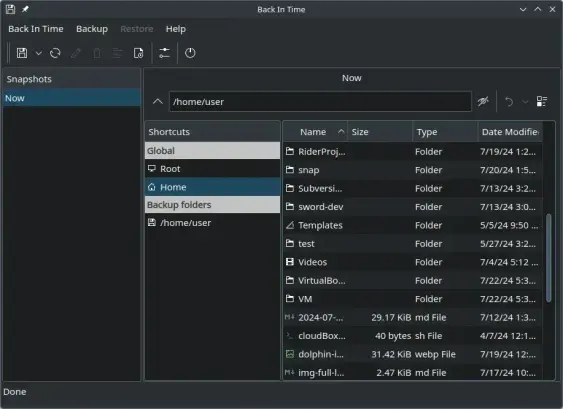Select the /home/user backup folder shortcut
The image size is (563, 409).
tap(213, 223)
